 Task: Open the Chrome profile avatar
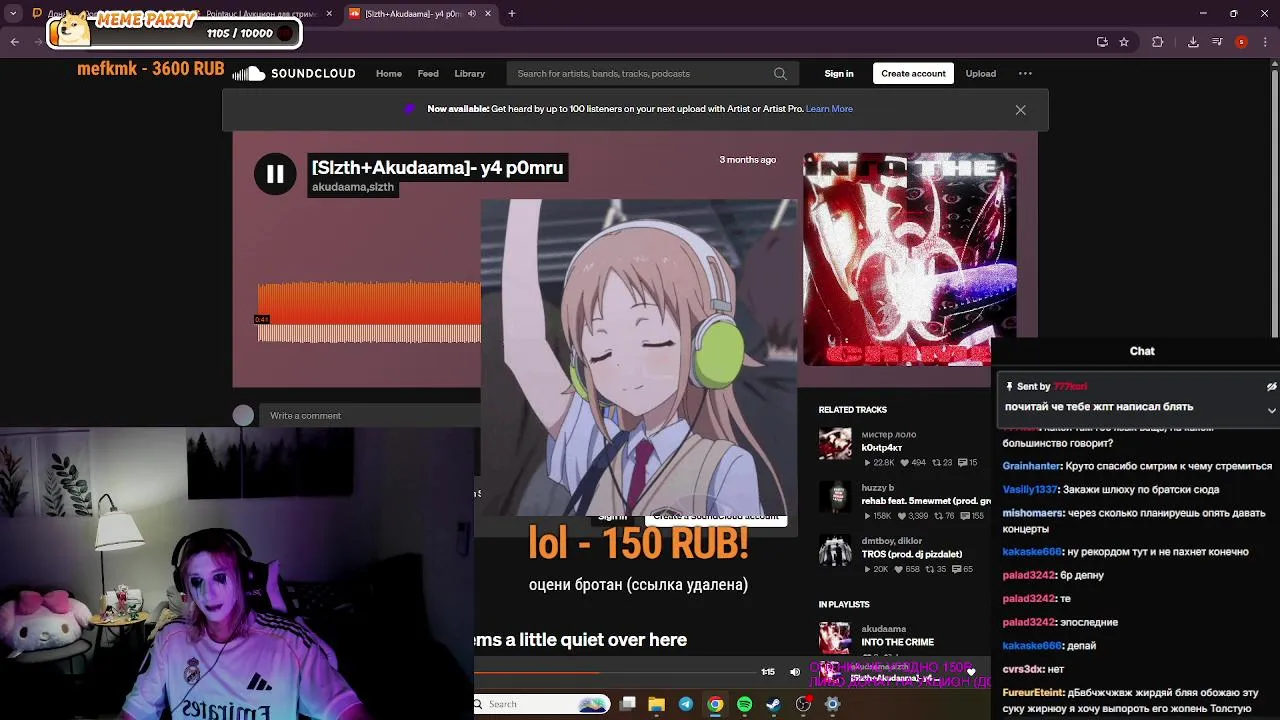tap(1241, 42)
